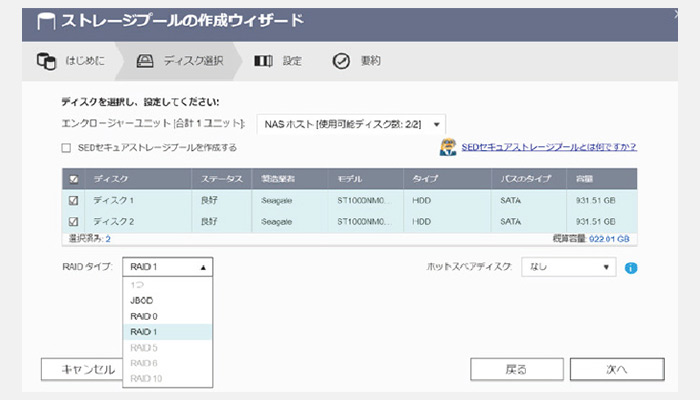Click the SED help person icon
Screen dimensions: 700x400
pyautogui.click(x=449, y=148)
